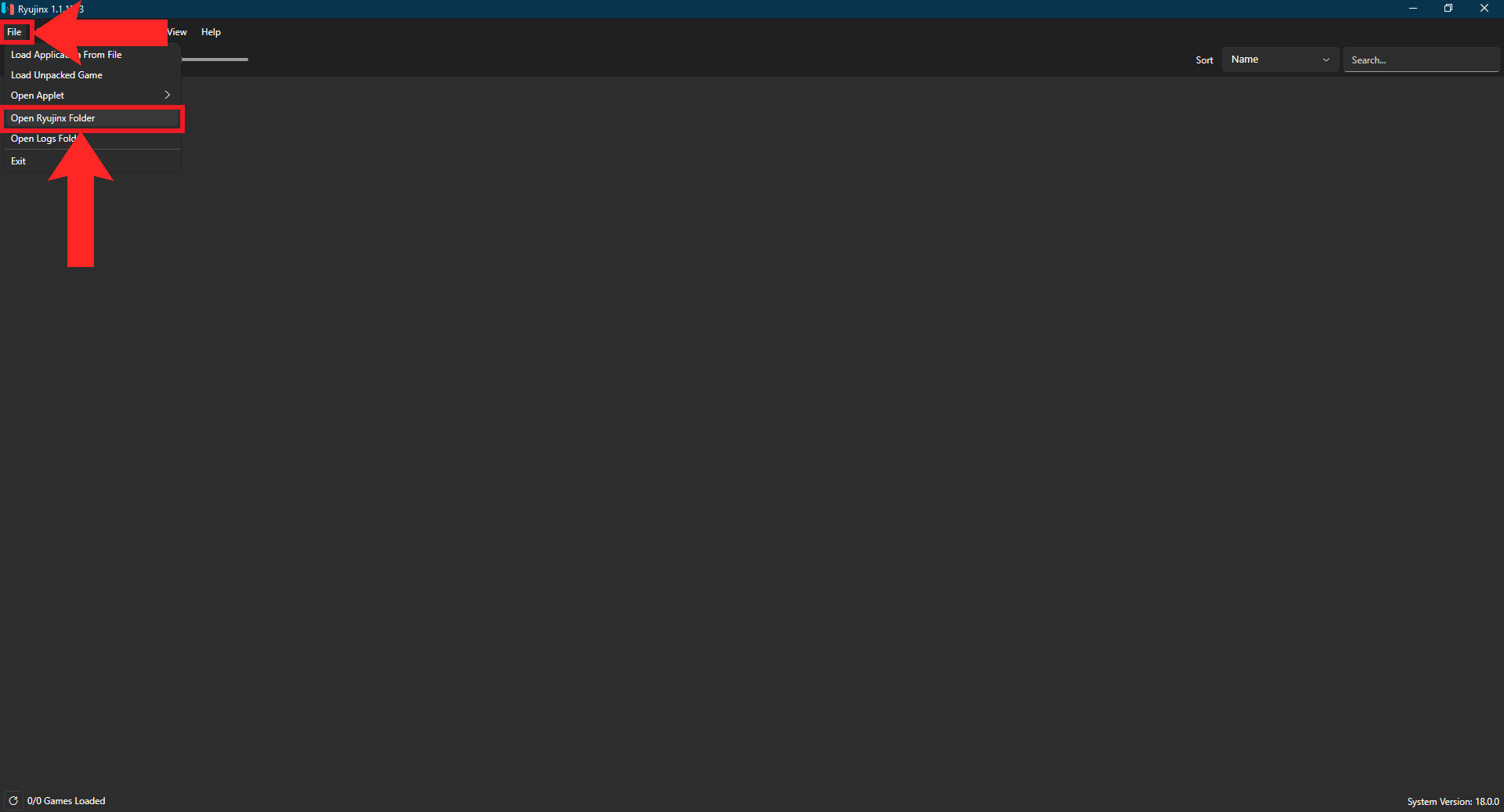Expand the Open Applet submenu
The width and height of the screenshot is (1504, 812).
(92, 95)
